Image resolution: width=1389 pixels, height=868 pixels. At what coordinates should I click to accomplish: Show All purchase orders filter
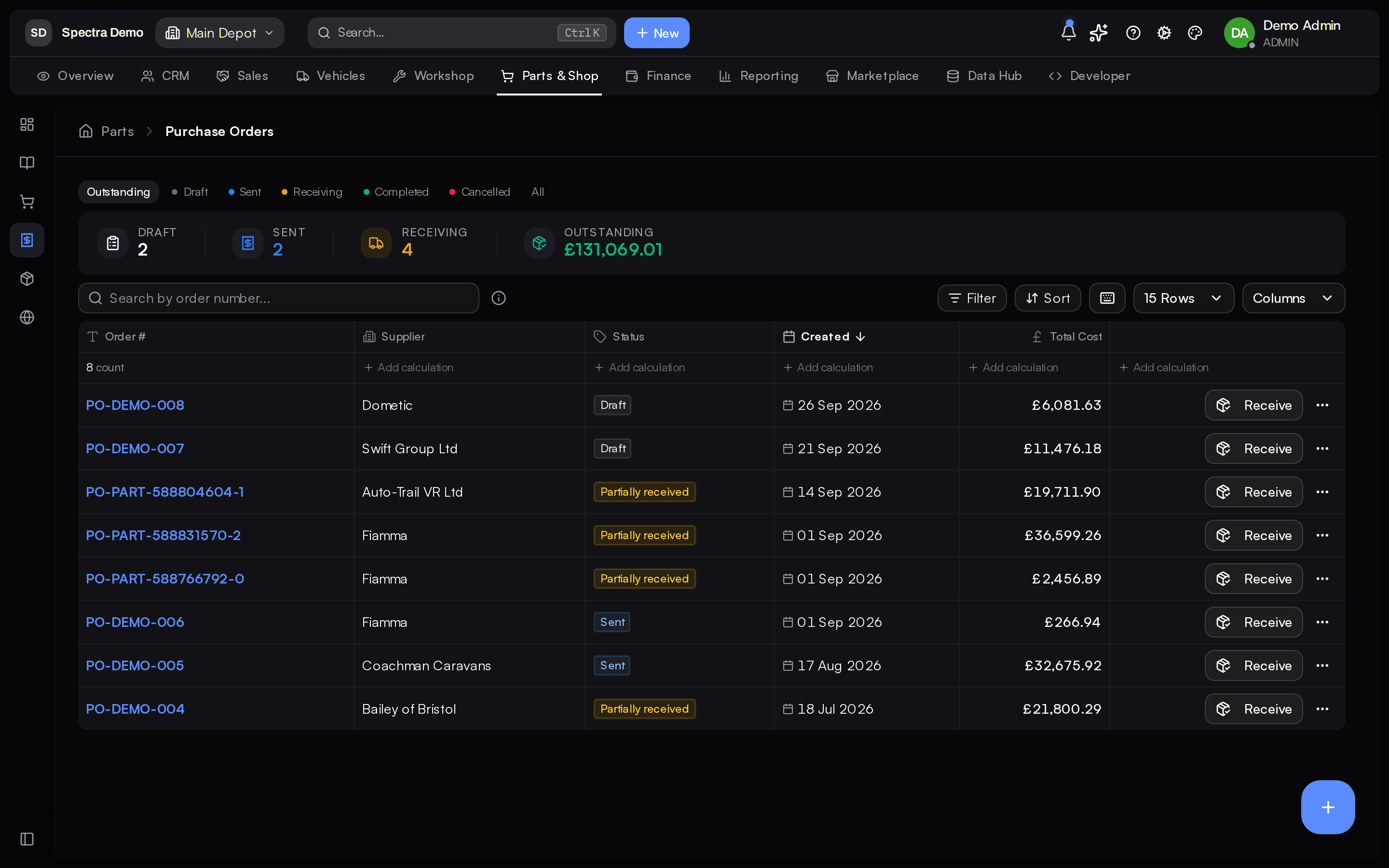pyautogui.click(x=537, y=192)
